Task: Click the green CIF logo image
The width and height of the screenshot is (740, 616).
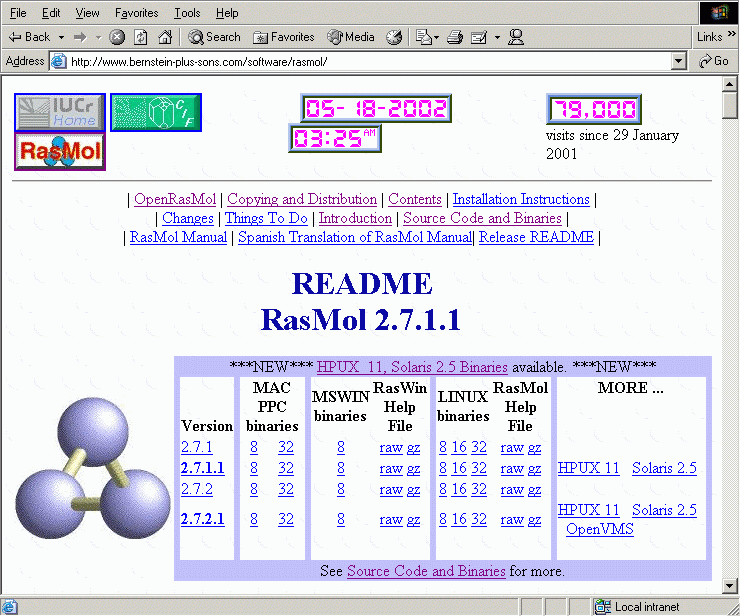Action: (156, 112)
